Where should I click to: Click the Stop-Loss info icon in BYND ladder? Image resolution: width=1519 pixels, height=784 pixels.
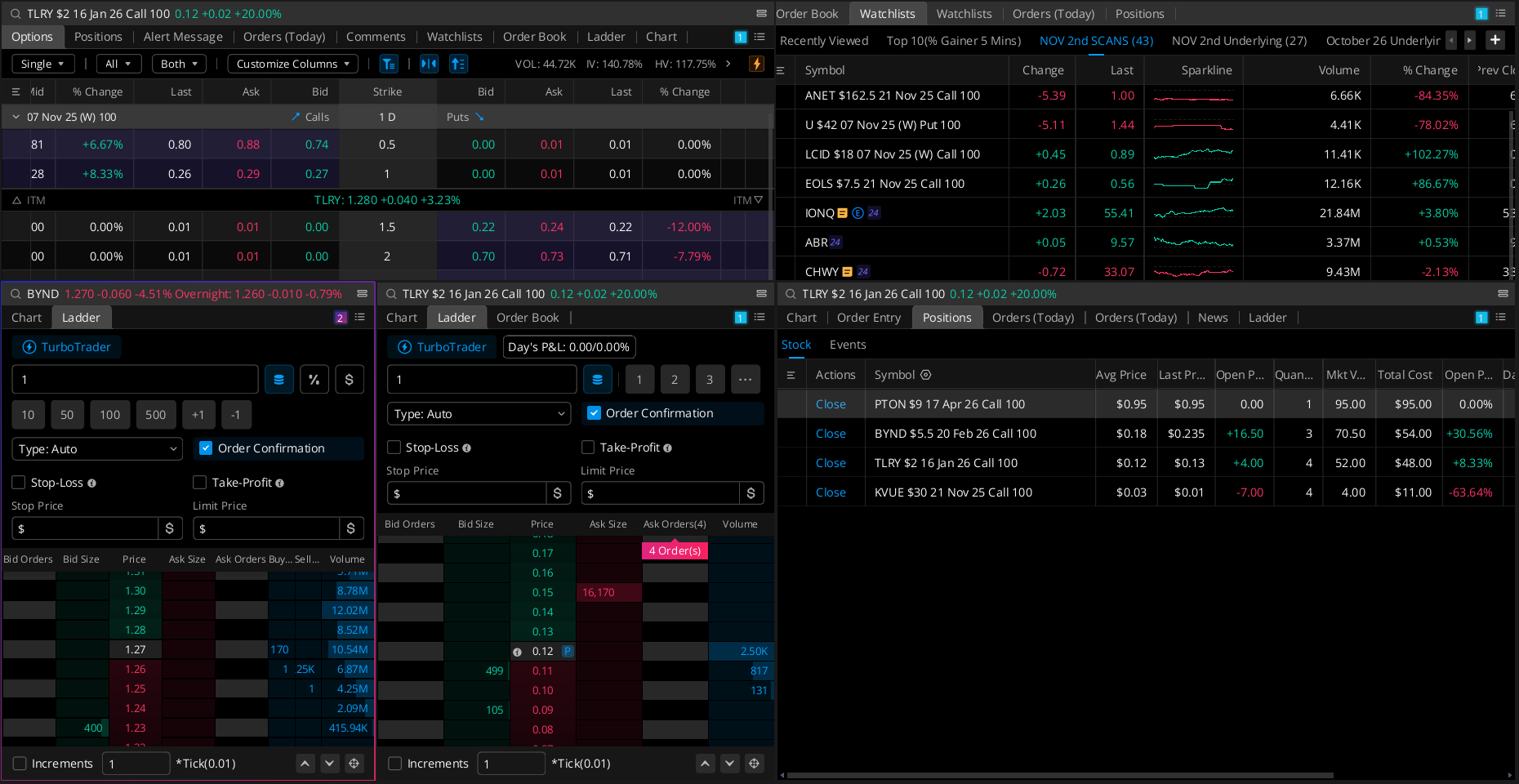(x=91, y=483)
